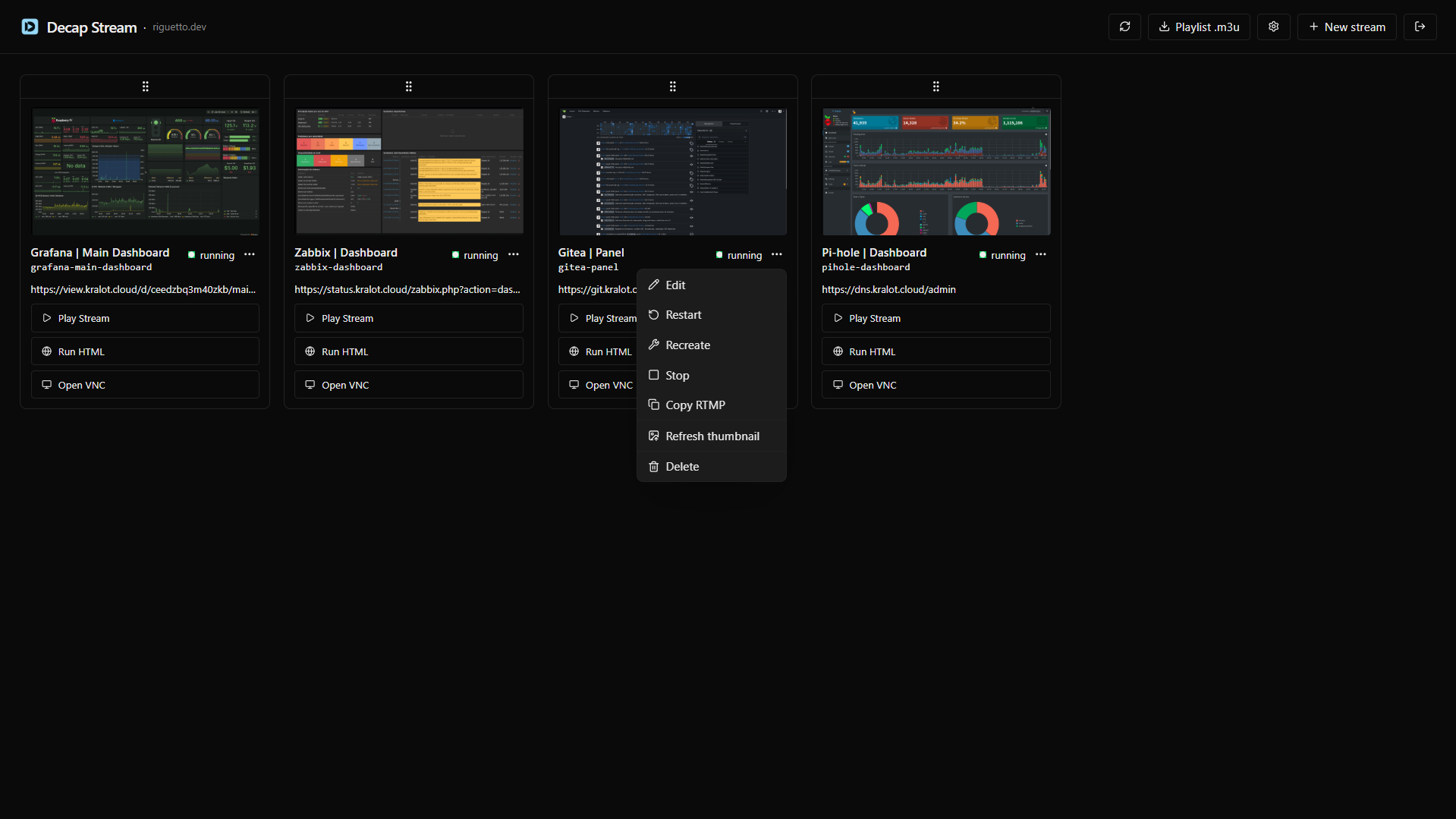Image resolution: width=1456 pixels, height=819 pixels.
Task: Click the drag handle on the Zabbix card
Action: point(408,86)
